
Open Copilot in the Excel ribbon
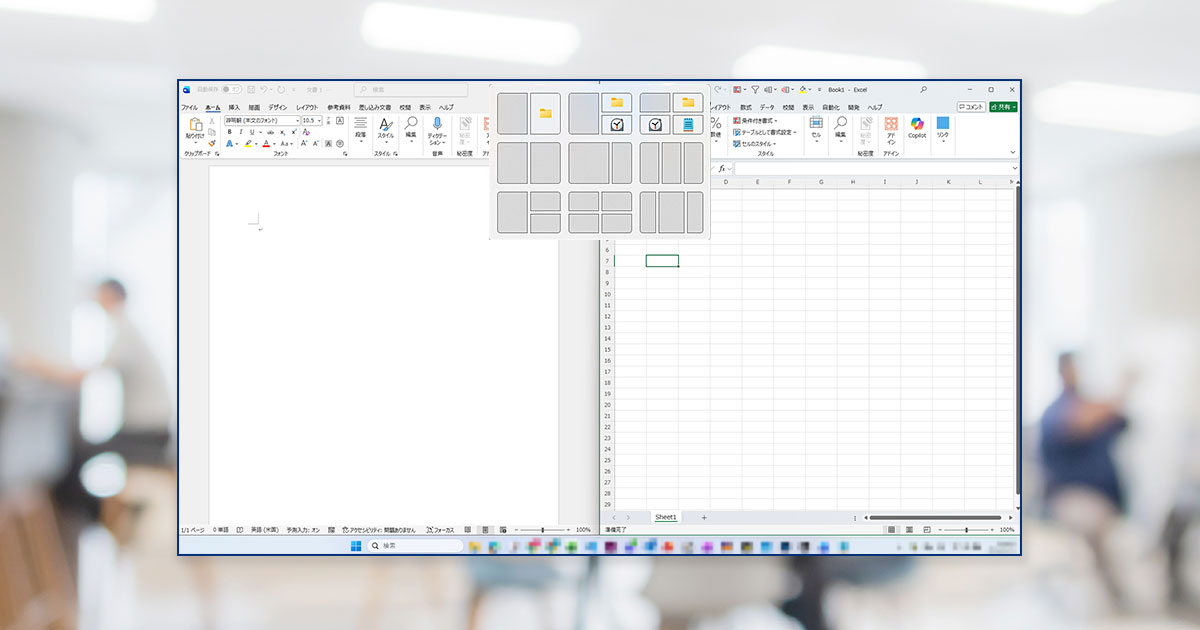coord(917,125)
